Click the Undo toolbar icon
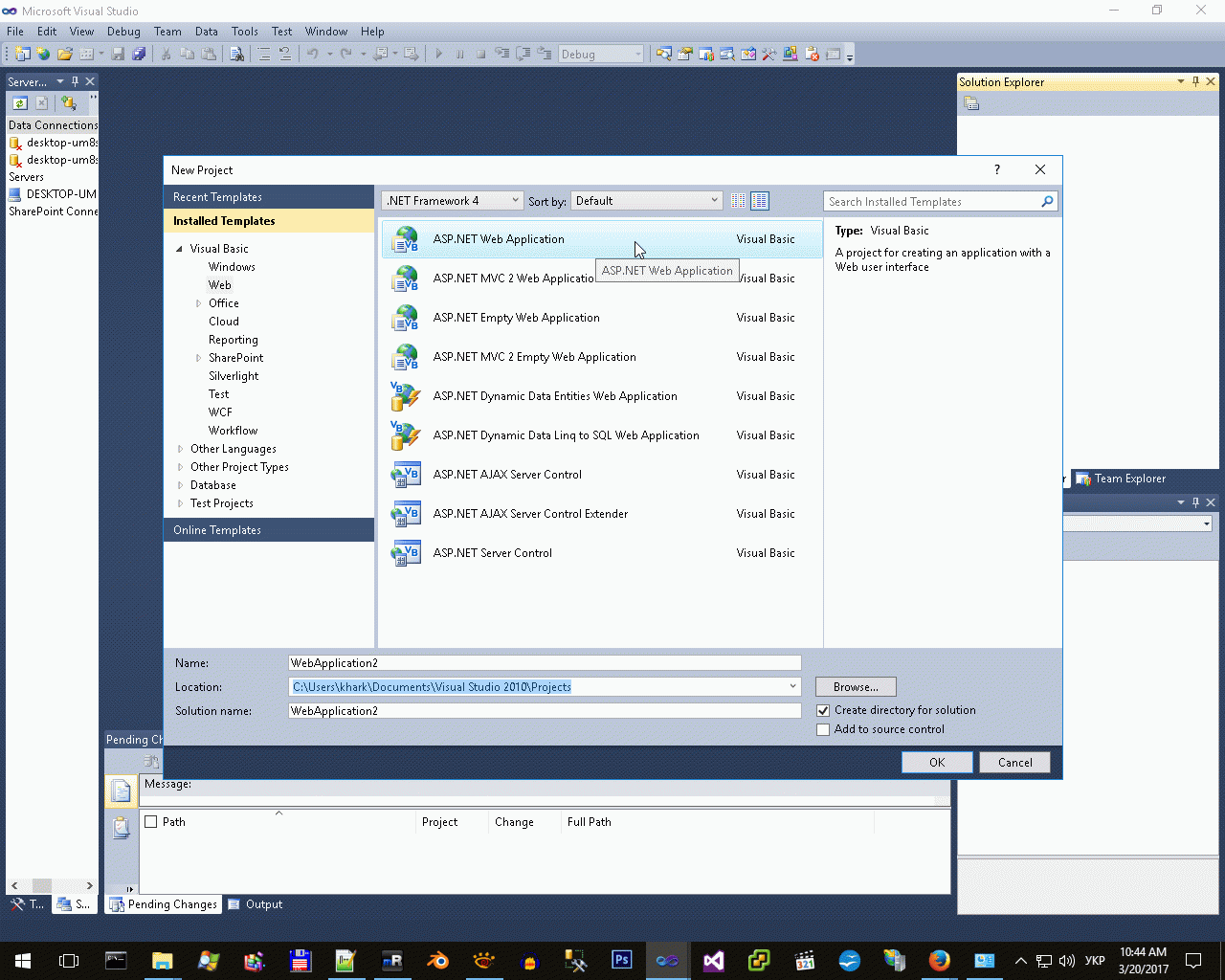The image size is (1225, 980). 312,55
